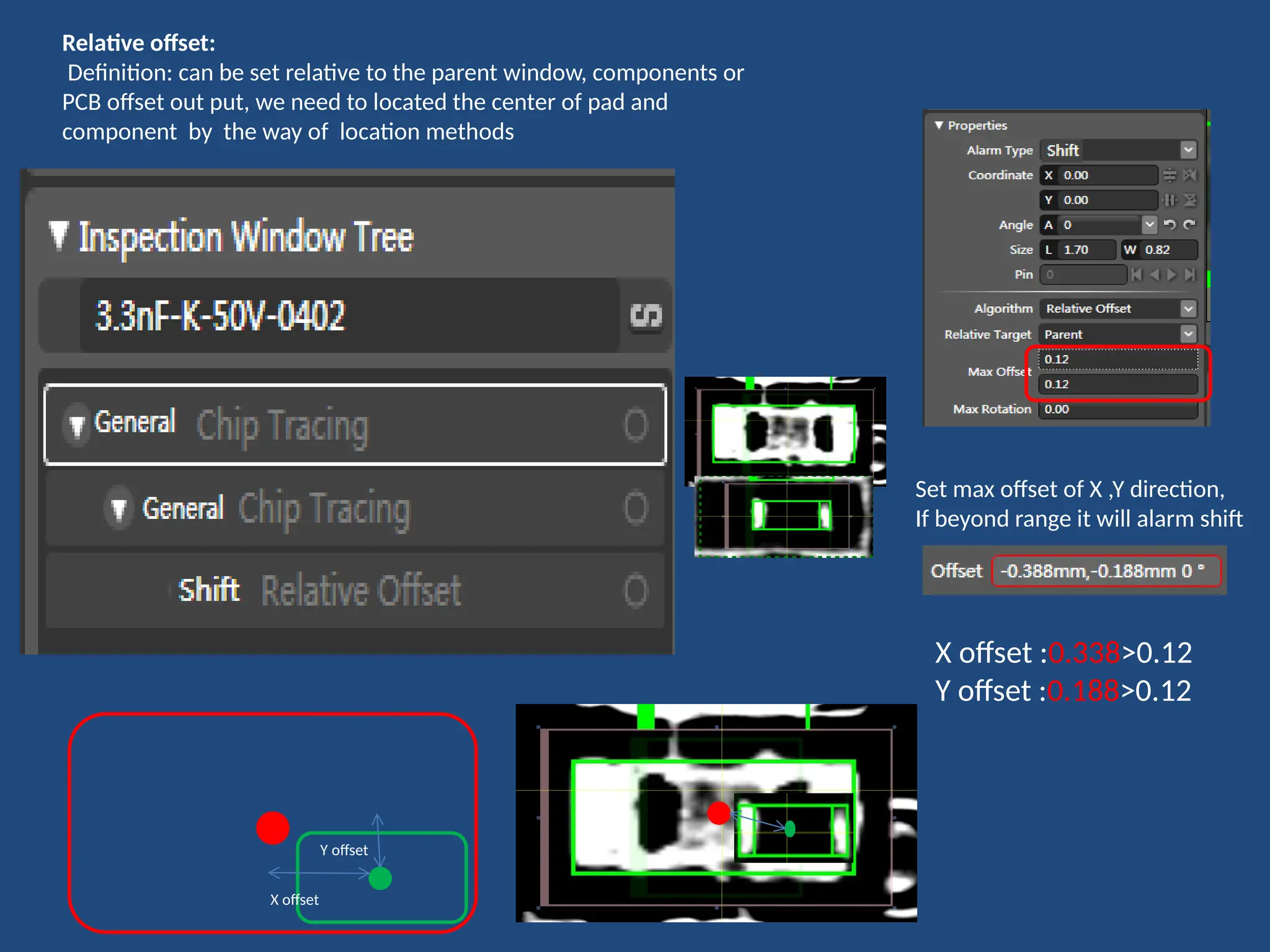Select the 3.3nF-K-50V-0402 component entry
This screenshot has width=1270, height=952.
coord(350,315)
